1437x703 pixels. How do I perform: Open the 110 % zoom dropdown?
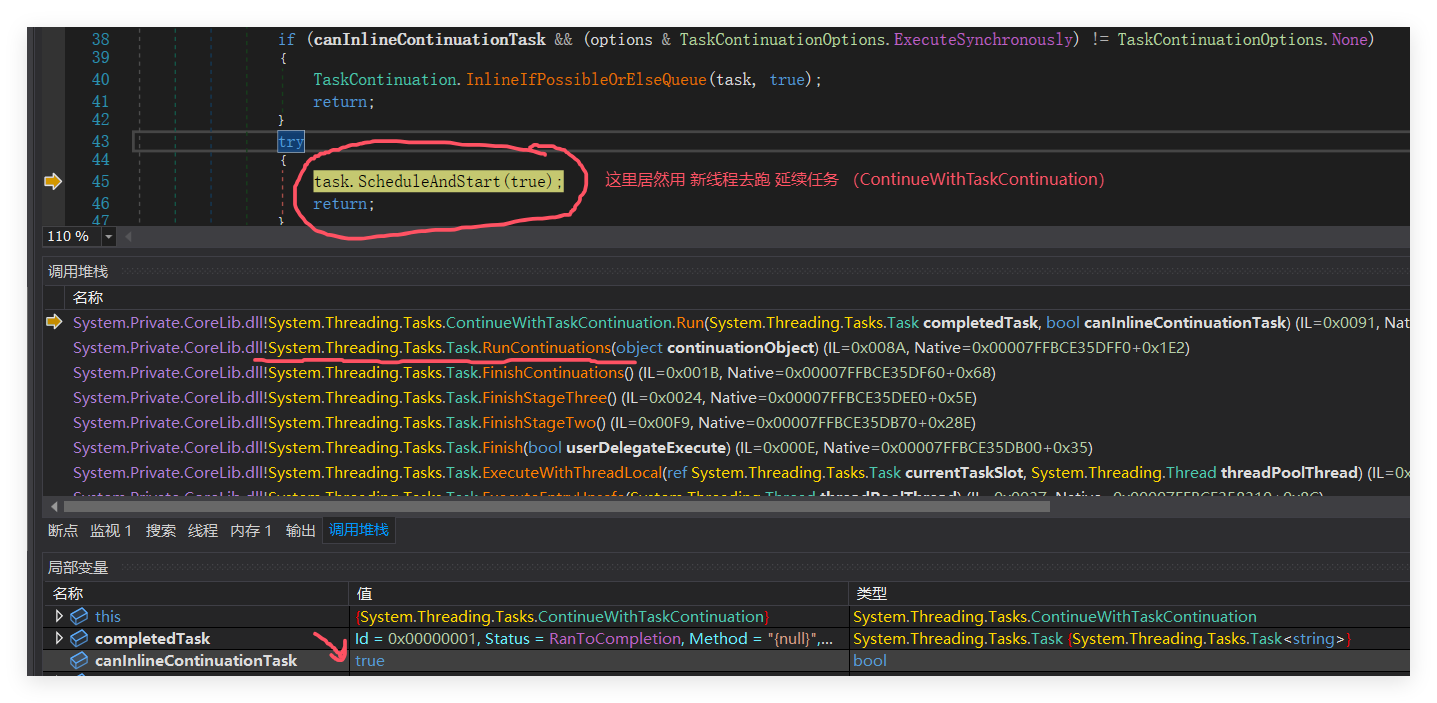(x=108, y=237)
